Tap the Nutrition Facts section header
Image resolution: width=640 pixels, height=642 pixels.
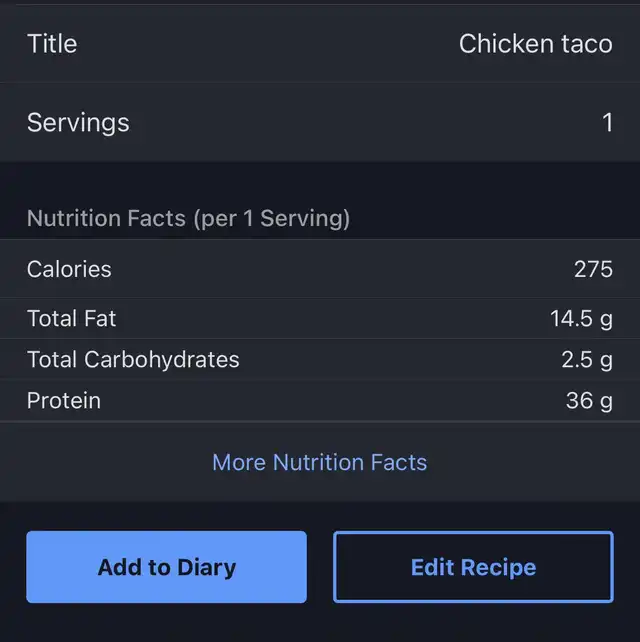(106, 218)
